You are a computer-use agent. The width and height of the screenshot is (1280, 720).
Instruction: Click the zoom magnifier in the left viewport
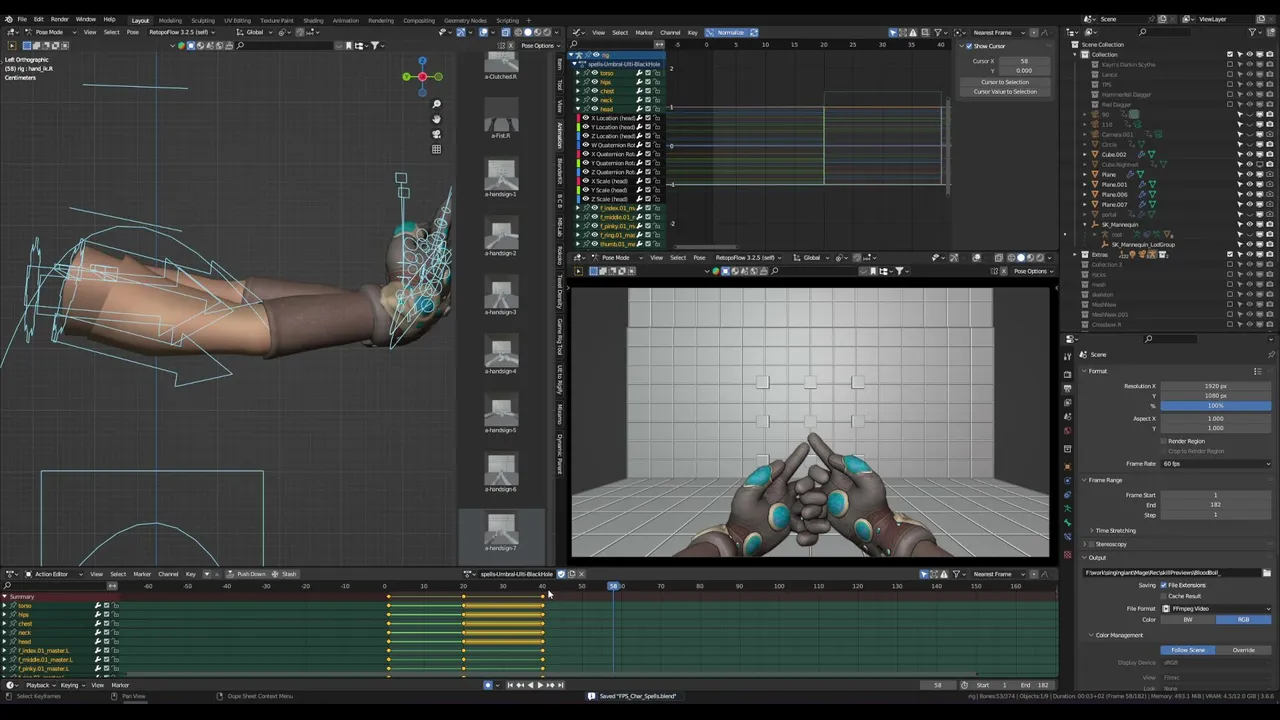pos(436,105)
